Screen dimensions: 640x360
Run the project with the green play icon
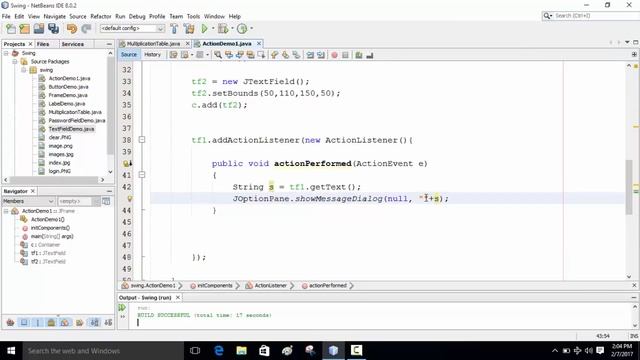coord(204,29)
